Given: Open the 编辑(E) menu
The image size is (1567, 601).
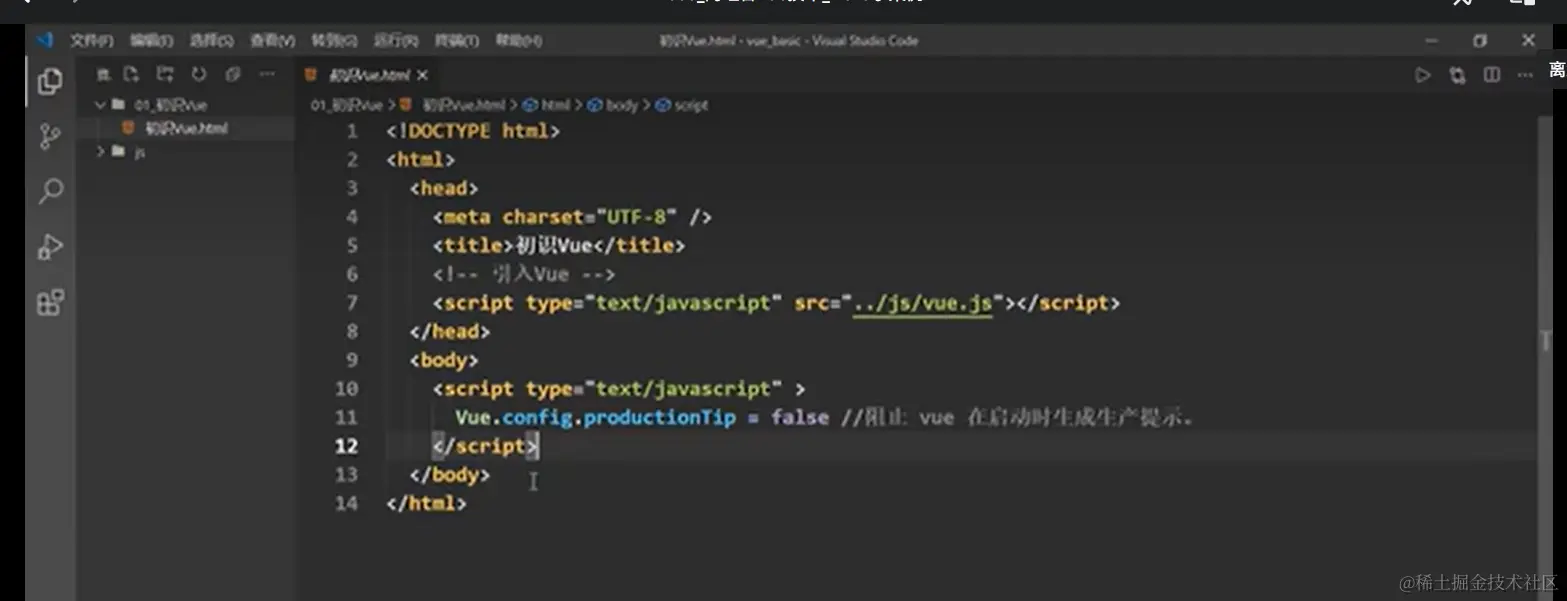Looking at the screenshot, I should tap(152, 41).
